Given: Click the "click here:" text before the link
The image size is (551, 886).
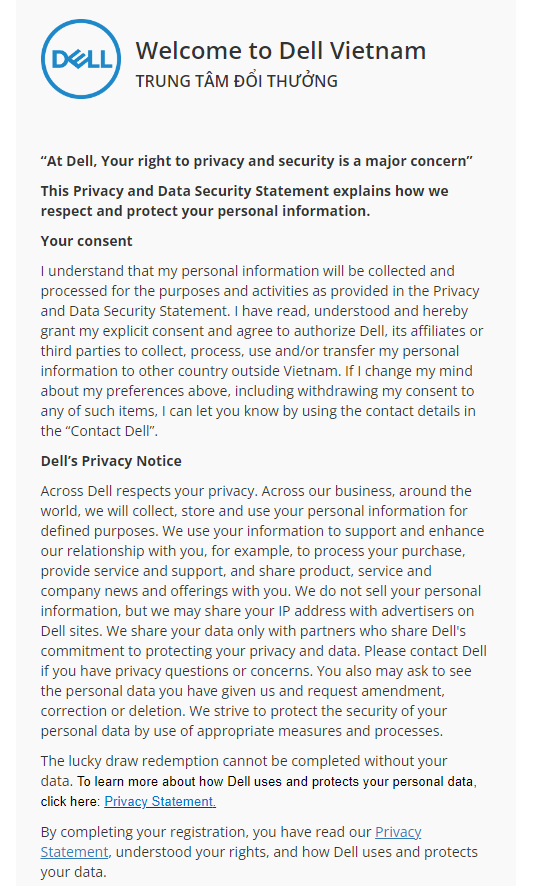Looking at the screenshot, I should pyautogui.click(x=71, y=801).
